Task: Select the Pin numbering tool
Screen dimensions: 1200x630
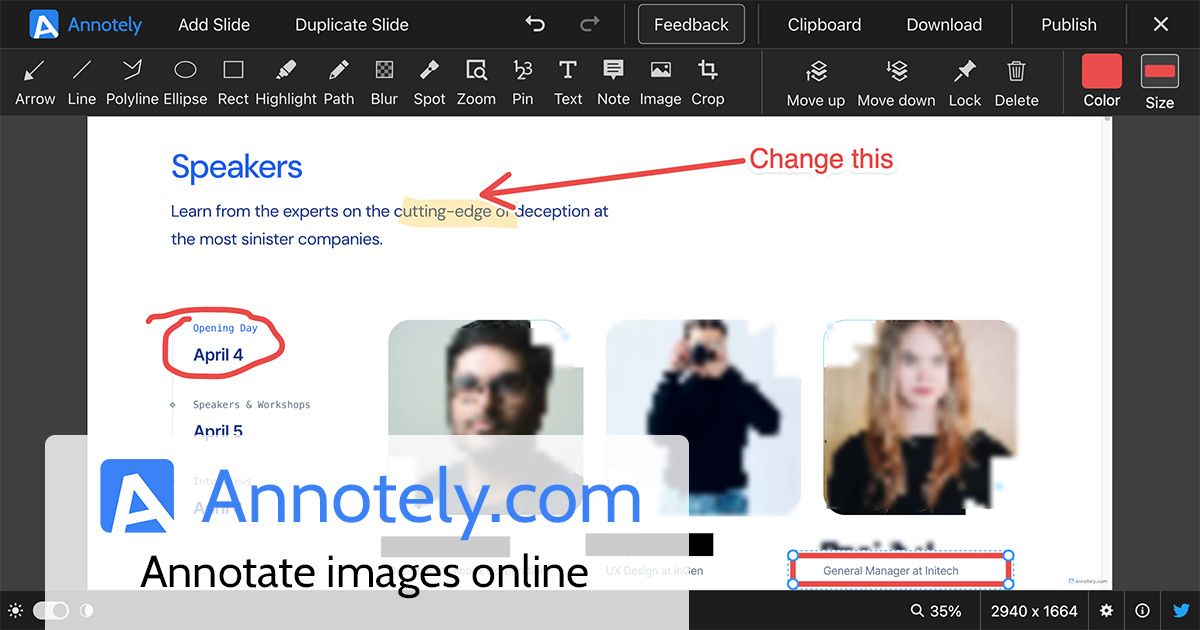Action: tap(522, 80)
